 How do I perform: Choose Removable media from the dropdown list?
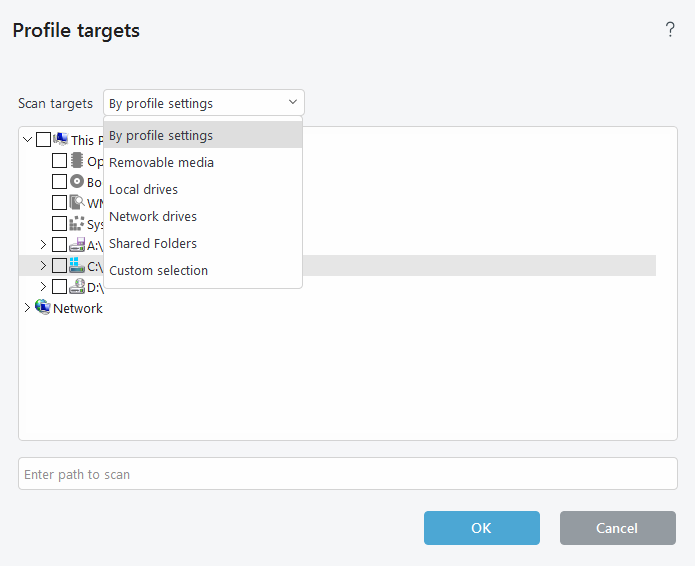[162, 162]
